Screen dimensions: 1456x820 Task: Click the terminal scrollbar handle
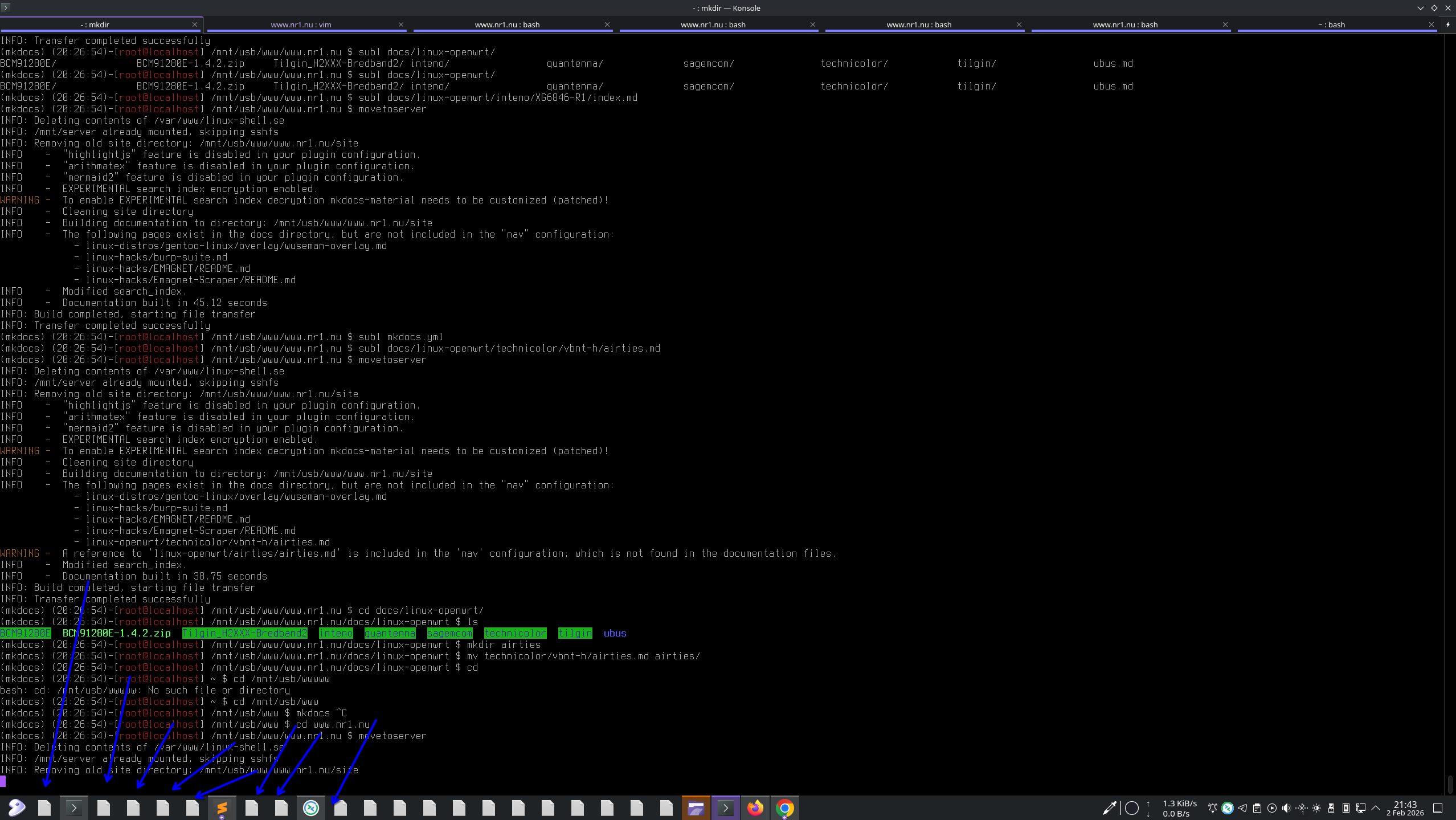click(x=1450, y=784)
